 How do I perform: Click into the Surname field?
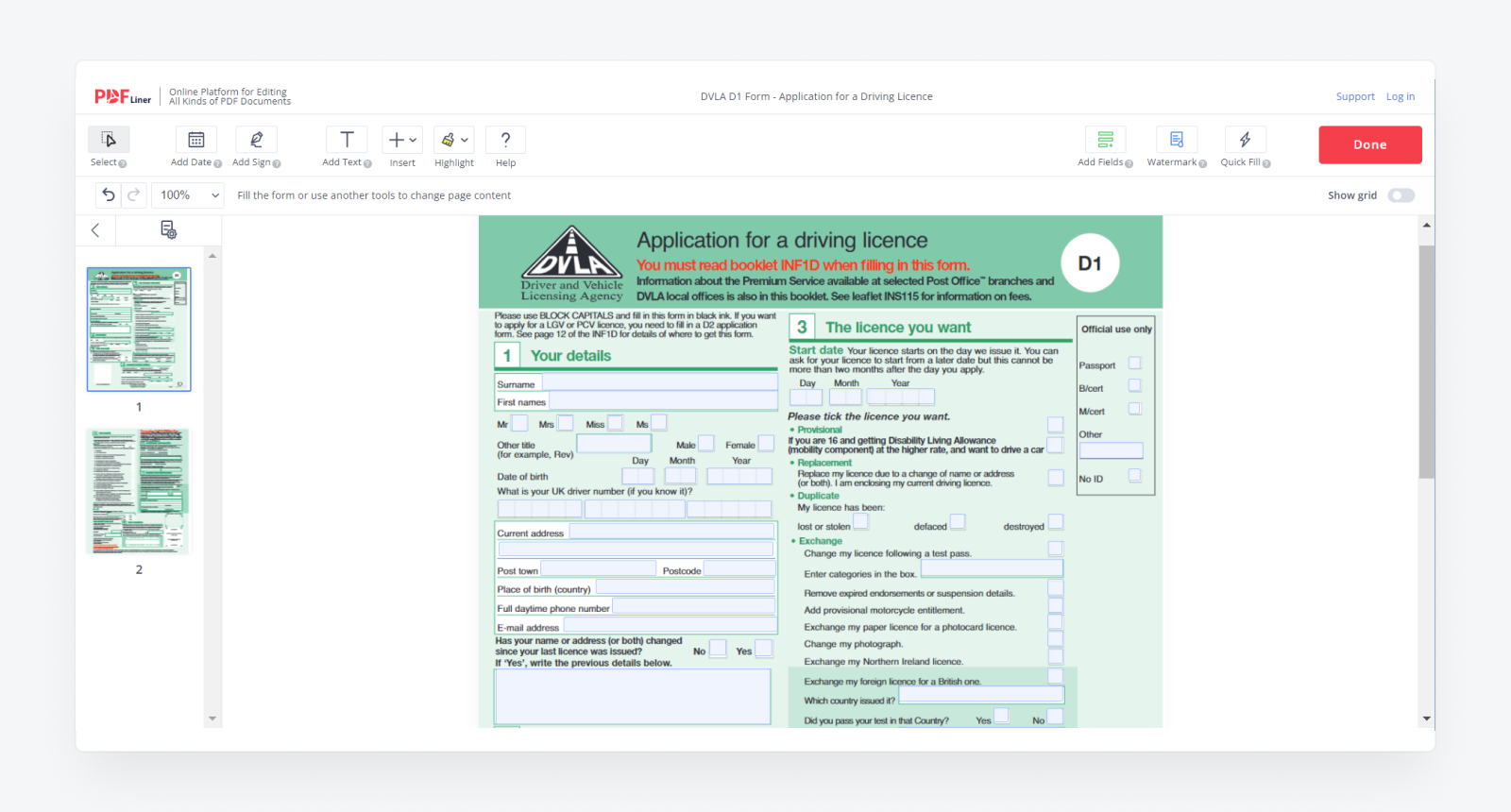(x=658, y=382)
